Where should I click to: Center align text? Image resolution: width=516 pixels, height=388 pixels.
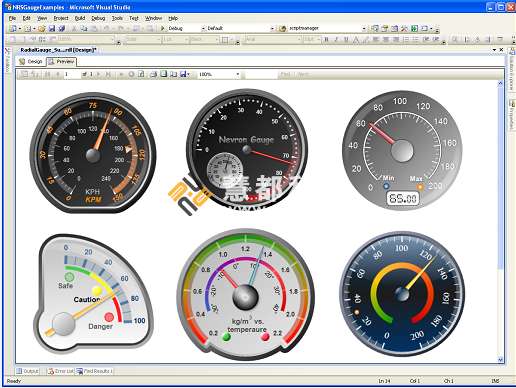coord(386,39)
